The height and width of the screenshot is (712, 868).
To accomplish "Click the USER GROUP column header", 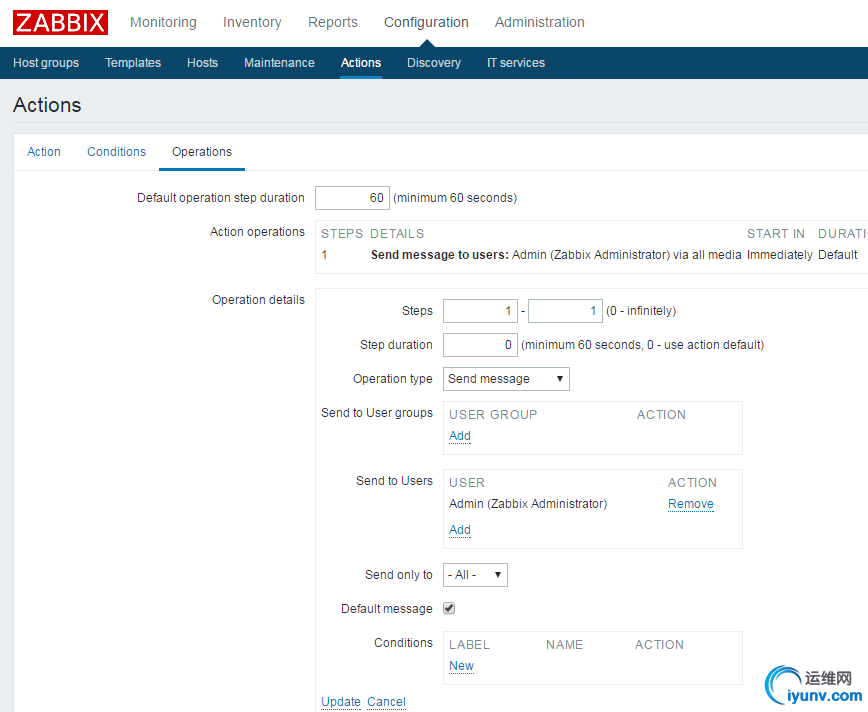I will click(x=493, y=415).
